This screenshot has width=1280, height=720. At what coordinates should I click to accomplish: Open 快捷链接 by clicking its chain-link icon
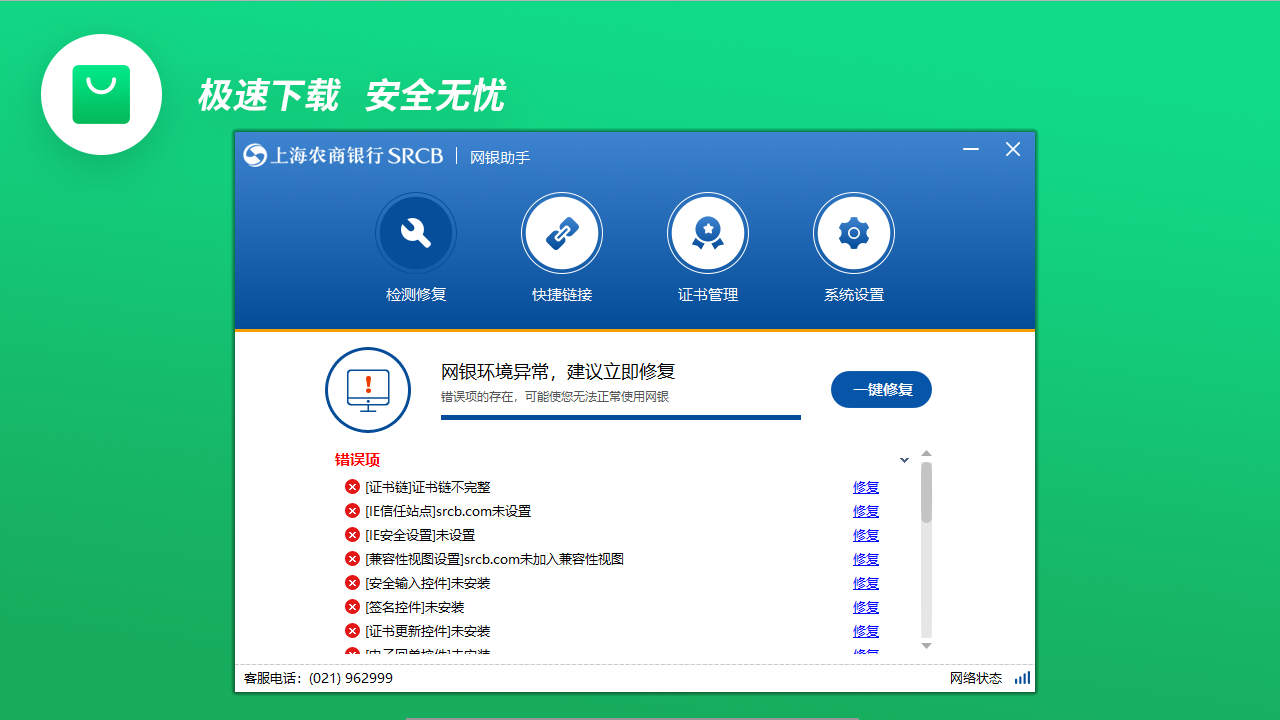click(562, 232)
